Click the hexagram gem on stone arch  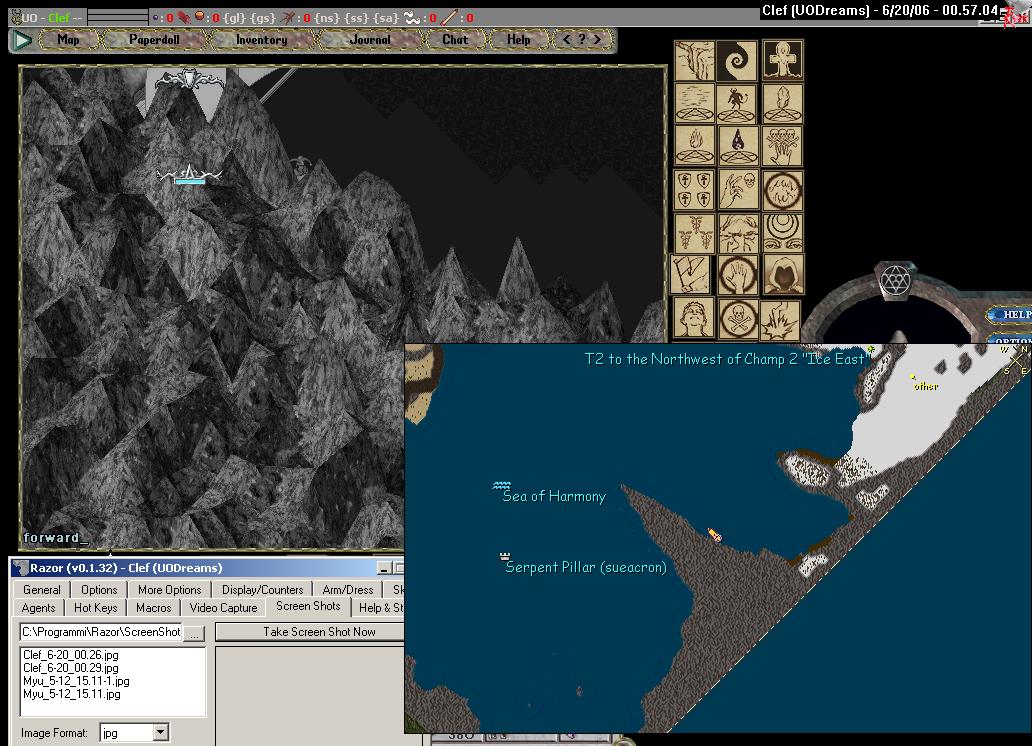895,280
